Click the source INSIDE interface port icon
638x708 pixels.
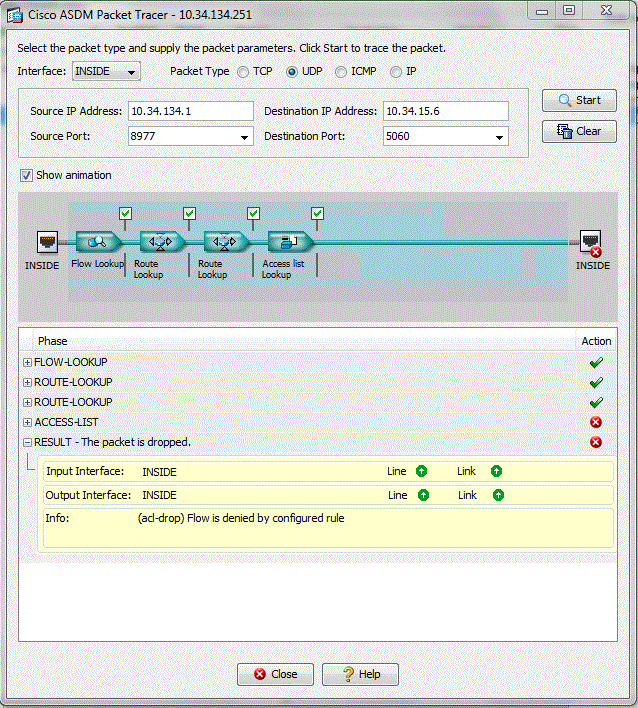[47, 242]
